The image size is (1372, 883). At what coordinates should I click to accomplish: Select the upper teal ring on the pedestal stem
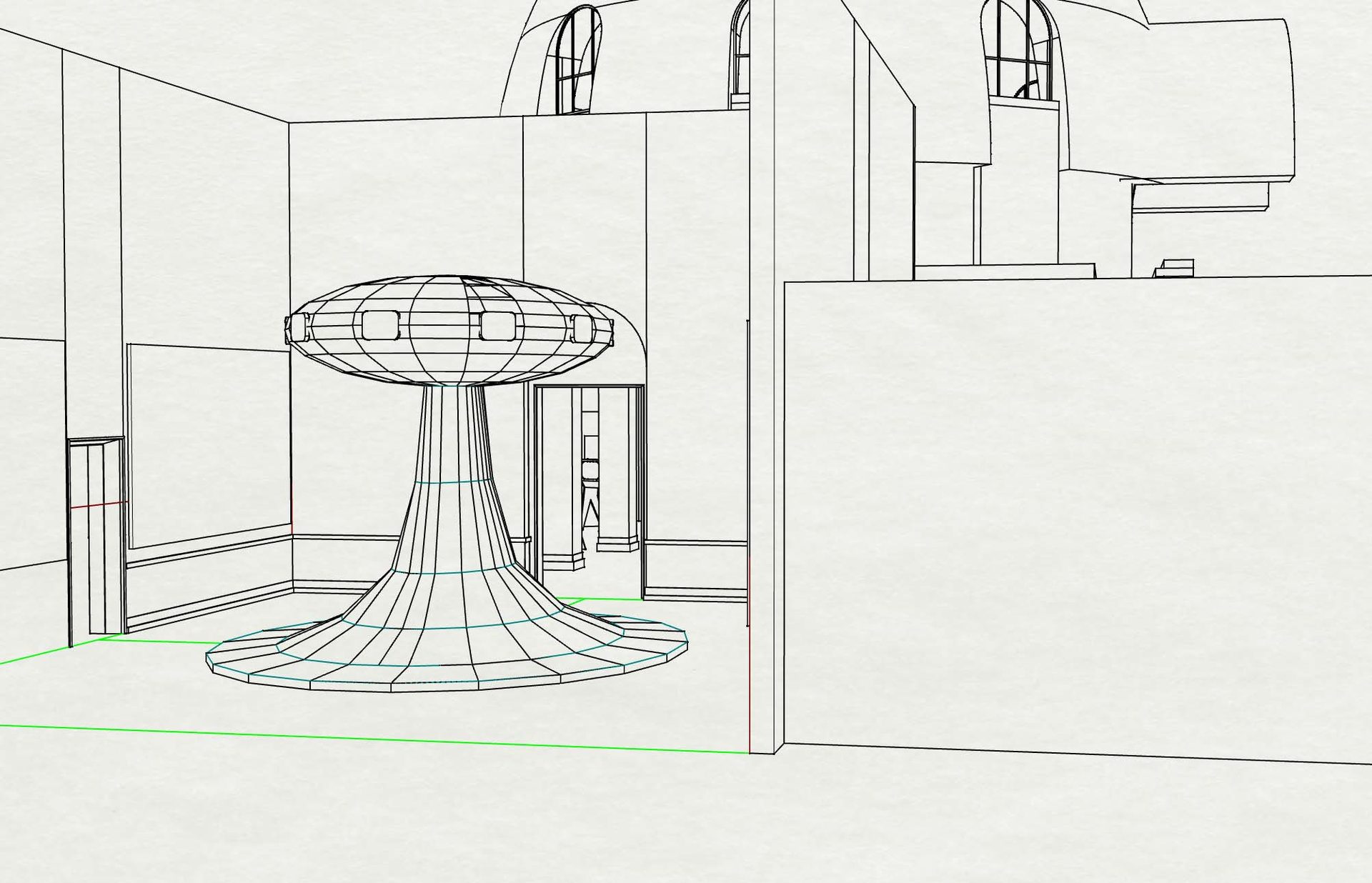coord(450,483)
